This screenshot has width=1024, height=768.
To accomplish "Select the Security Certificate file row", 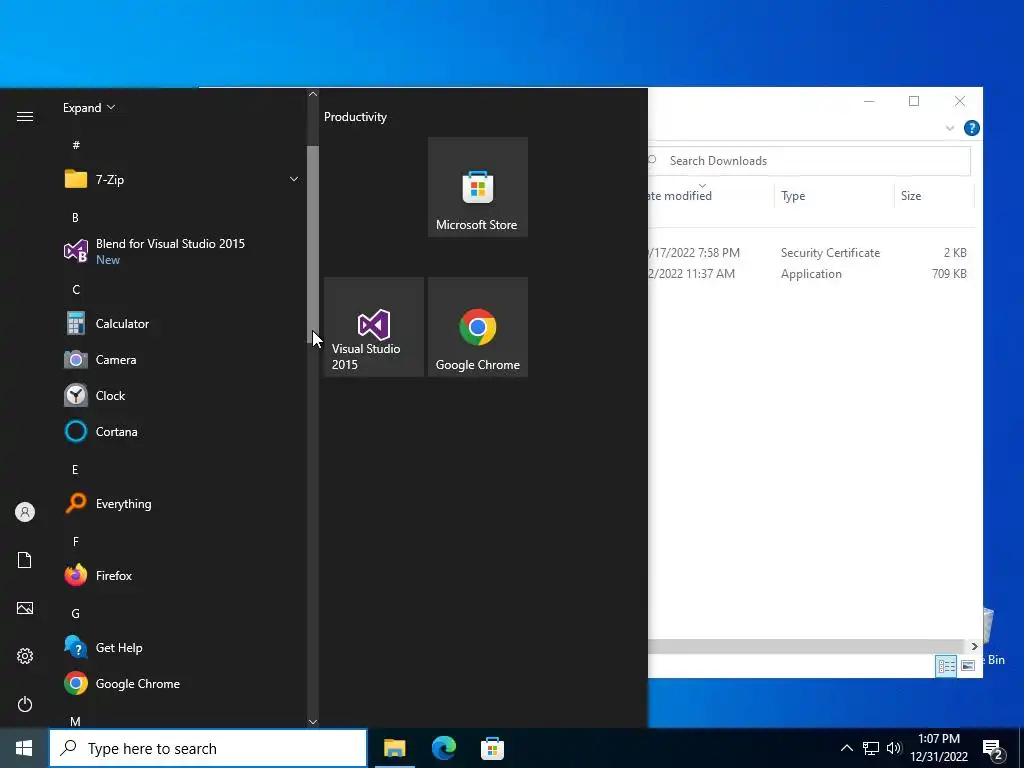I will point(810,253).
